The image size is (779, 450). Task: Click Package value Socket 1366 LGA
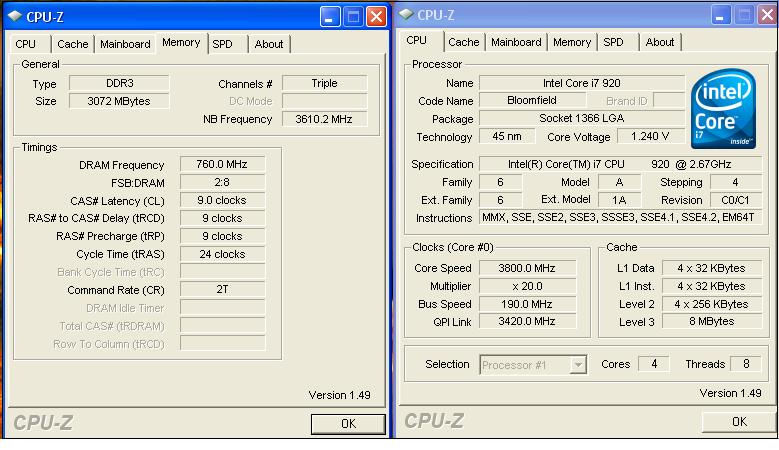[582, 118]
